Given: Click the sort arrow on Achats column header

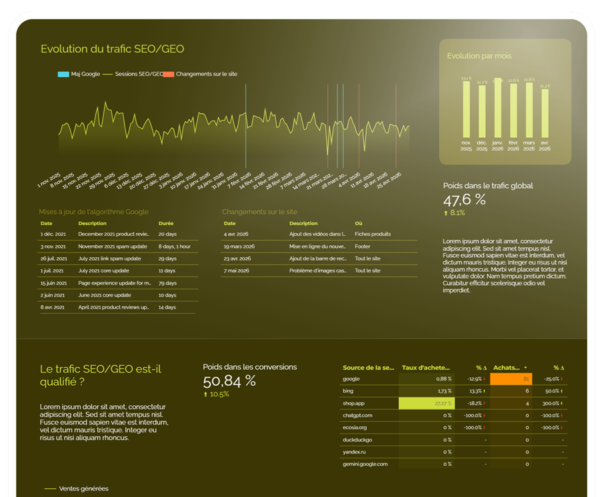Looking at the screenshot, I should pos(525,368).
